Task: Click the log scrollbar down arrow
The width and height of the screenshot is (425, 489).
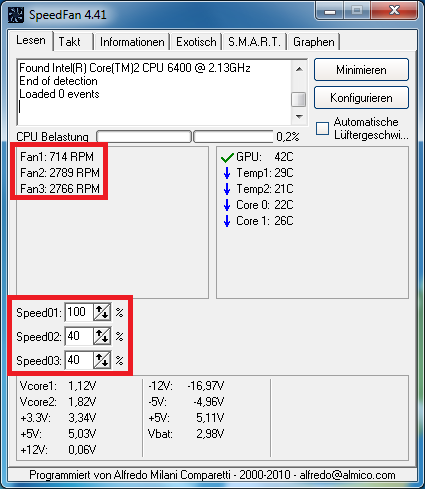Action: coord(299,117)
